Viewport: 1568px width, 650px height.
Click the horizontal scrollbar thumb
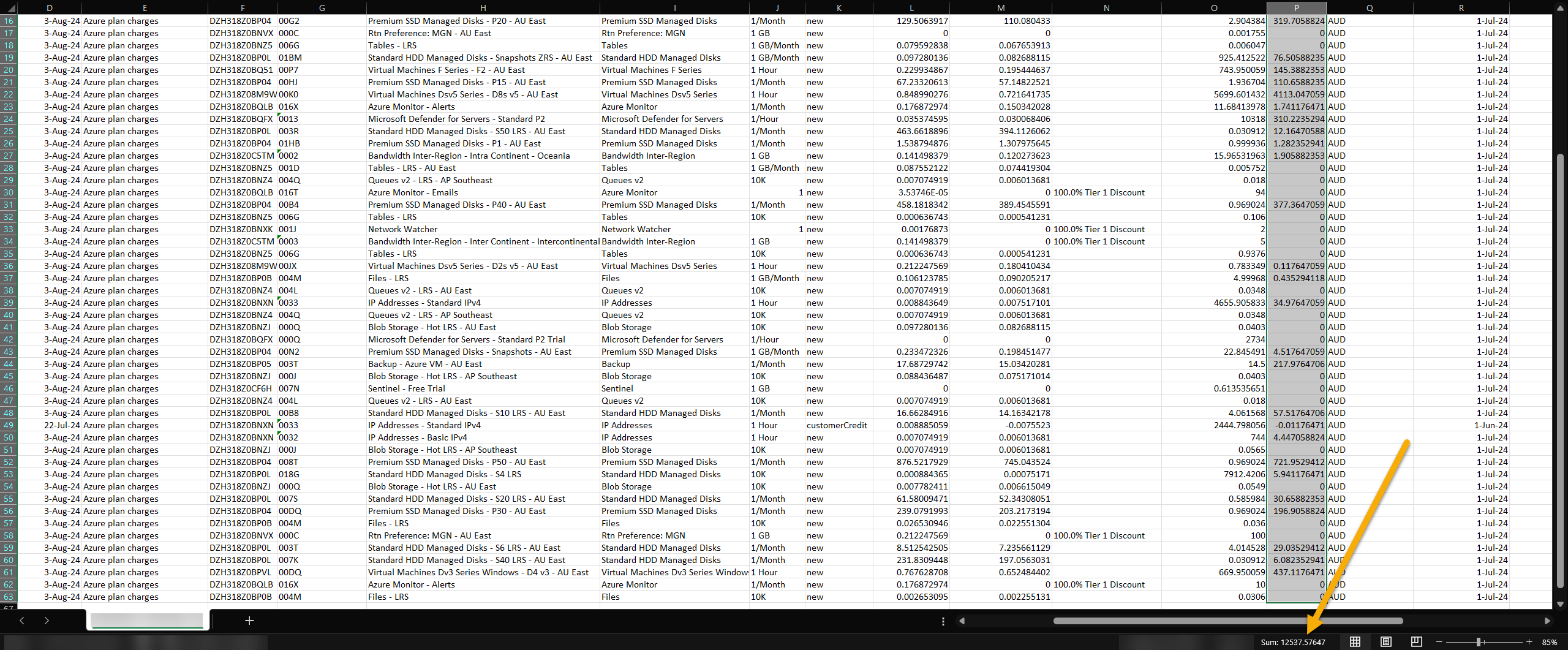click(1227, 621)
